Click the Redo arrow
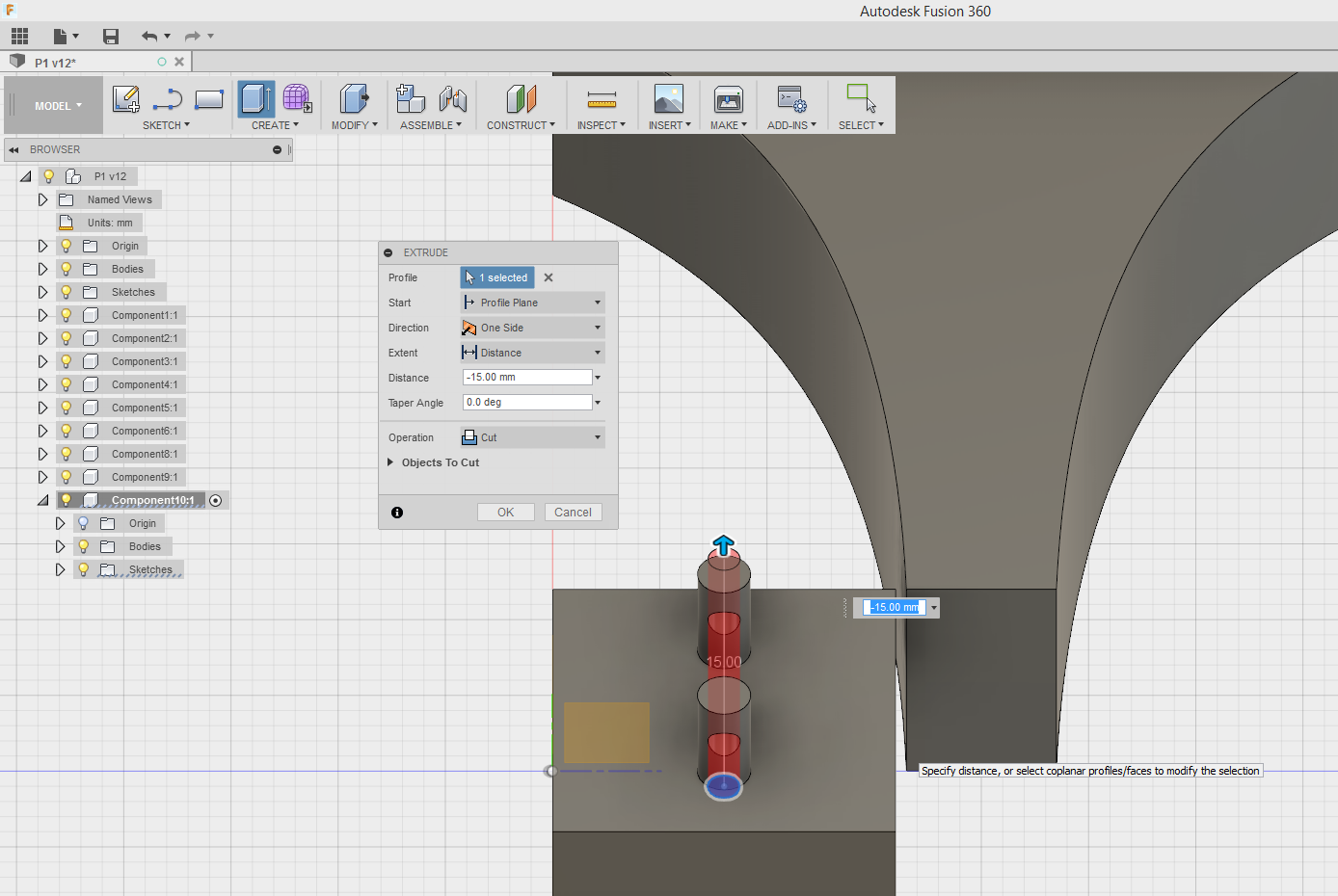 pyautogui.click(x=192, y=37)
